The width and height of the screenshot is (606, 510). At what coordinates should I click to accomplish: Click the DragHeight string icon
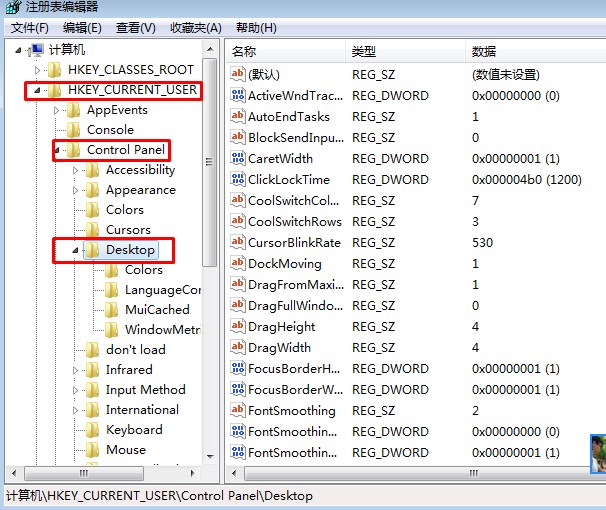238,326
